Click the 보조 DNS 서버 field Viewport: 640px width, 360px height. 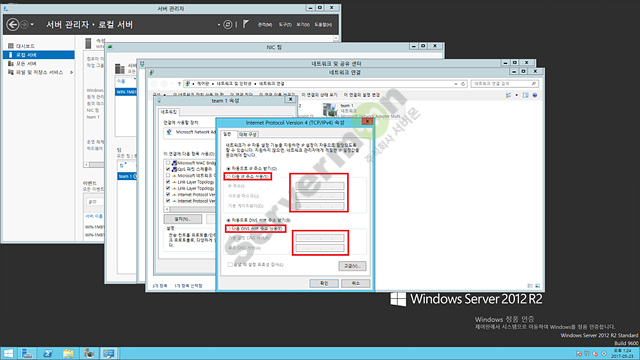pos(320,248)
